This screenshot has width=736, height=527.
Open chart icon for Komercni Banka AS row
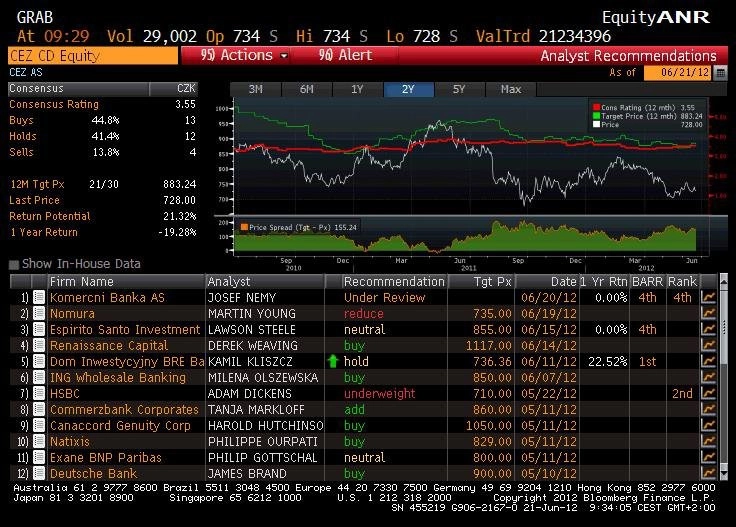click(x=708, y=298)
